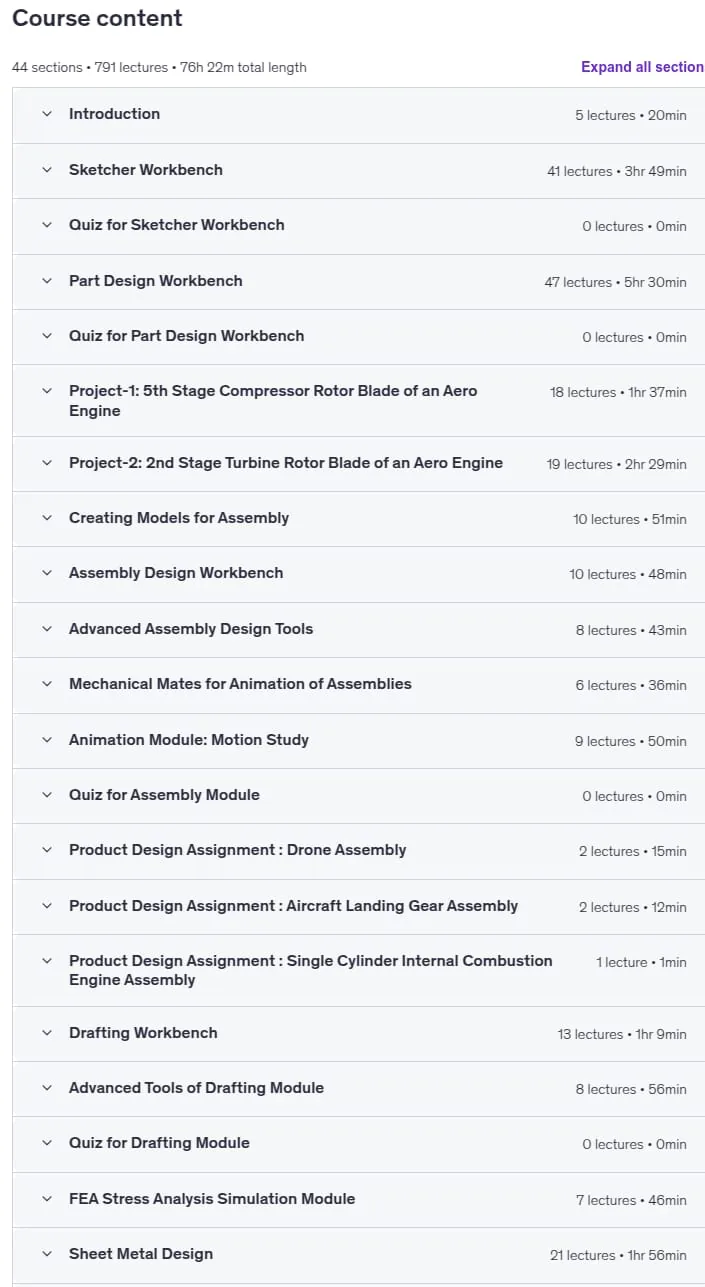Image resolution: width=705 pixels, height=1287 pixels.
Task: Open Product Design Assignment: Drone Assembly
Action: [x=238, y=850]
